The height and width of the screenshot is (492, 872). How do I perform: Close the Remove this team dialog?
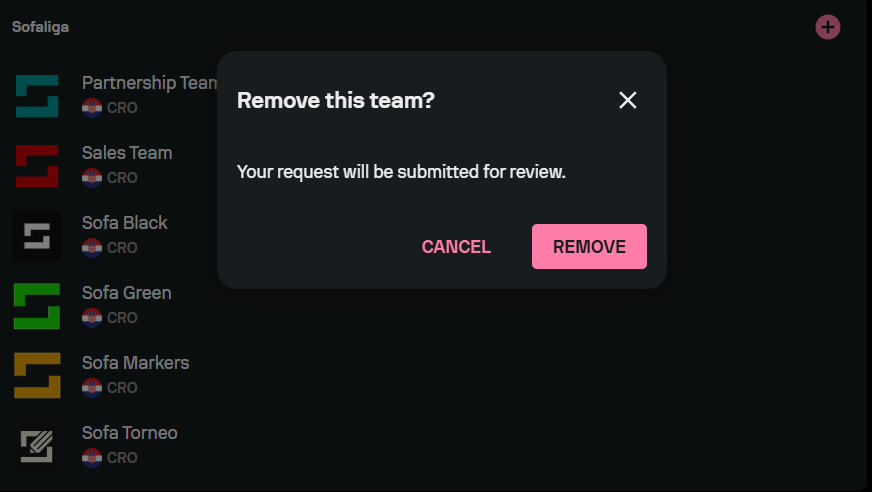tap(627, 100)
